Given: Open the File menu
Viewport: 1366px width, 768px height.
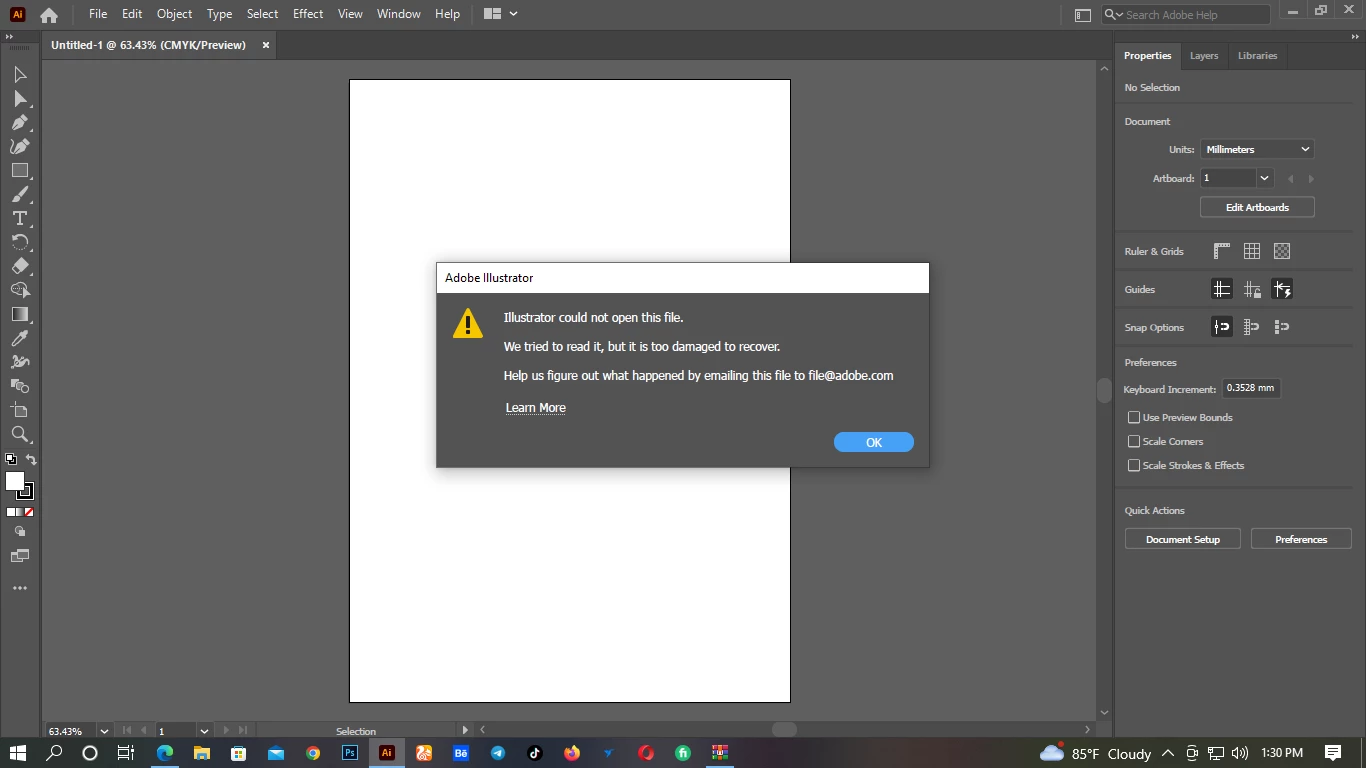Looking at the screenshot, I should [98, 14].
